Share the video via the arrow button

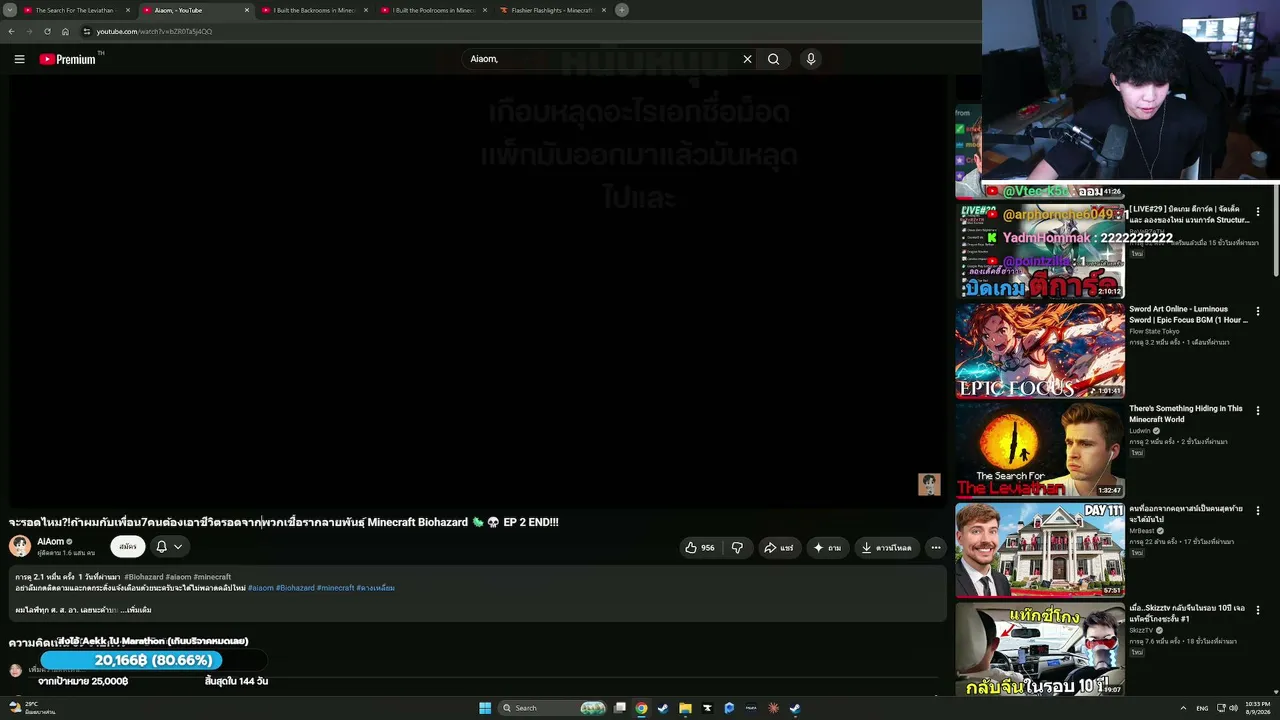779,547
